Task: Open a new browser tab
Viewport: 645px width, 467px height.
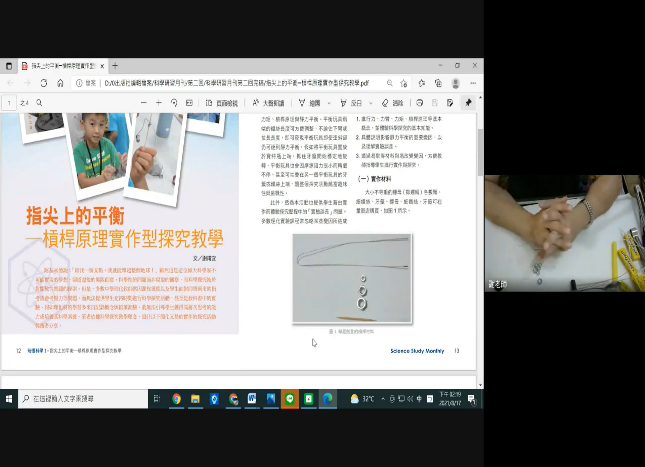Action: (x=115, y=66)
